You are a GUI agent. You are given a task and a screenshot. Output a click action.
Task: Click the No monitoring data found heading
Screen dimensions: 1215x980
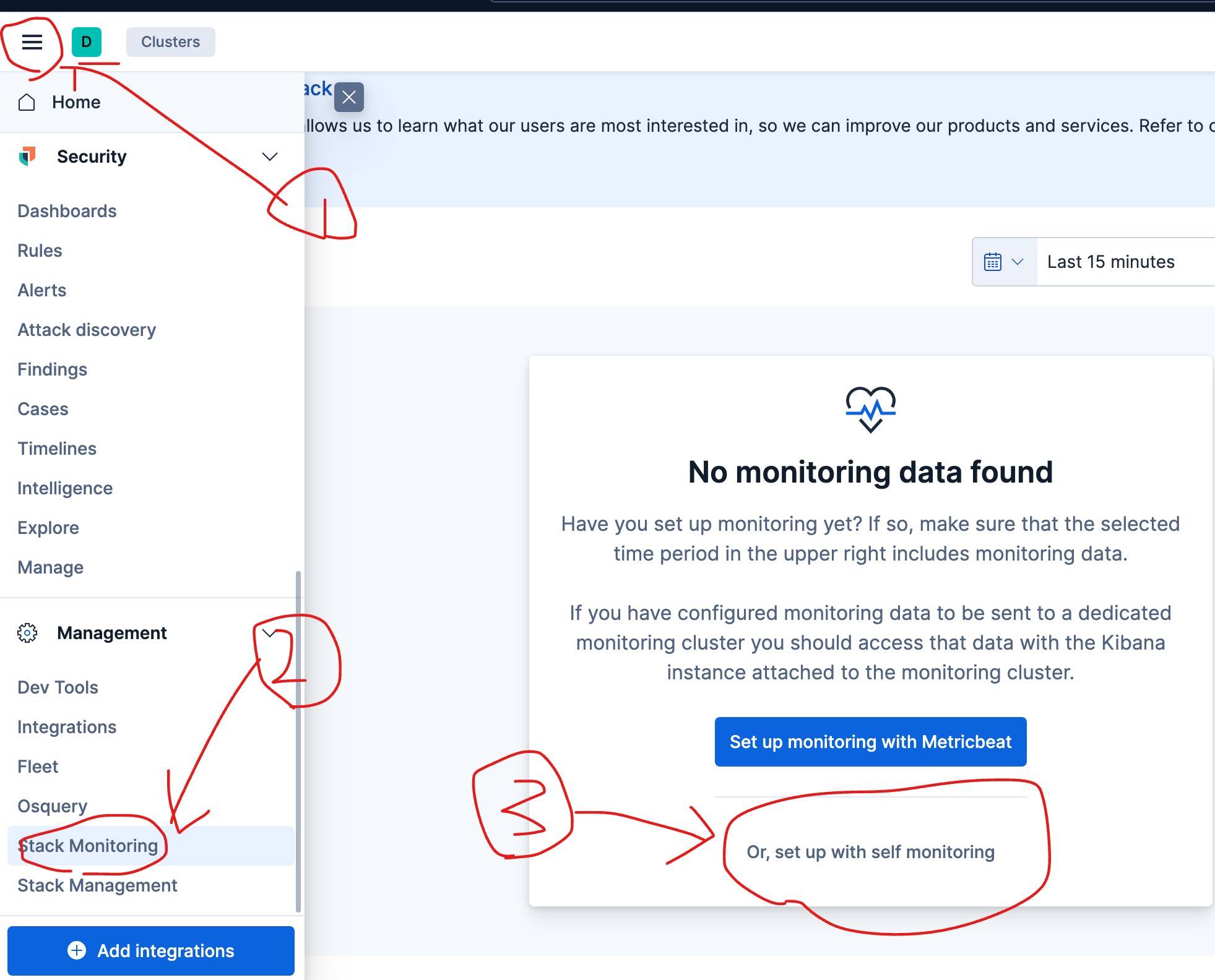[x=870, y=472]
